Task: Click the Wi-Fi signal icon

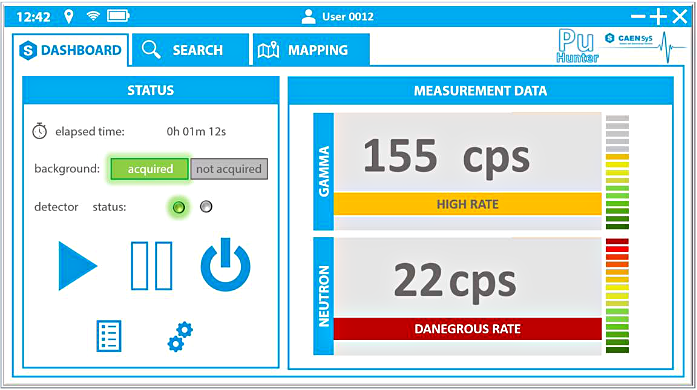Action: tap(93, 16)
